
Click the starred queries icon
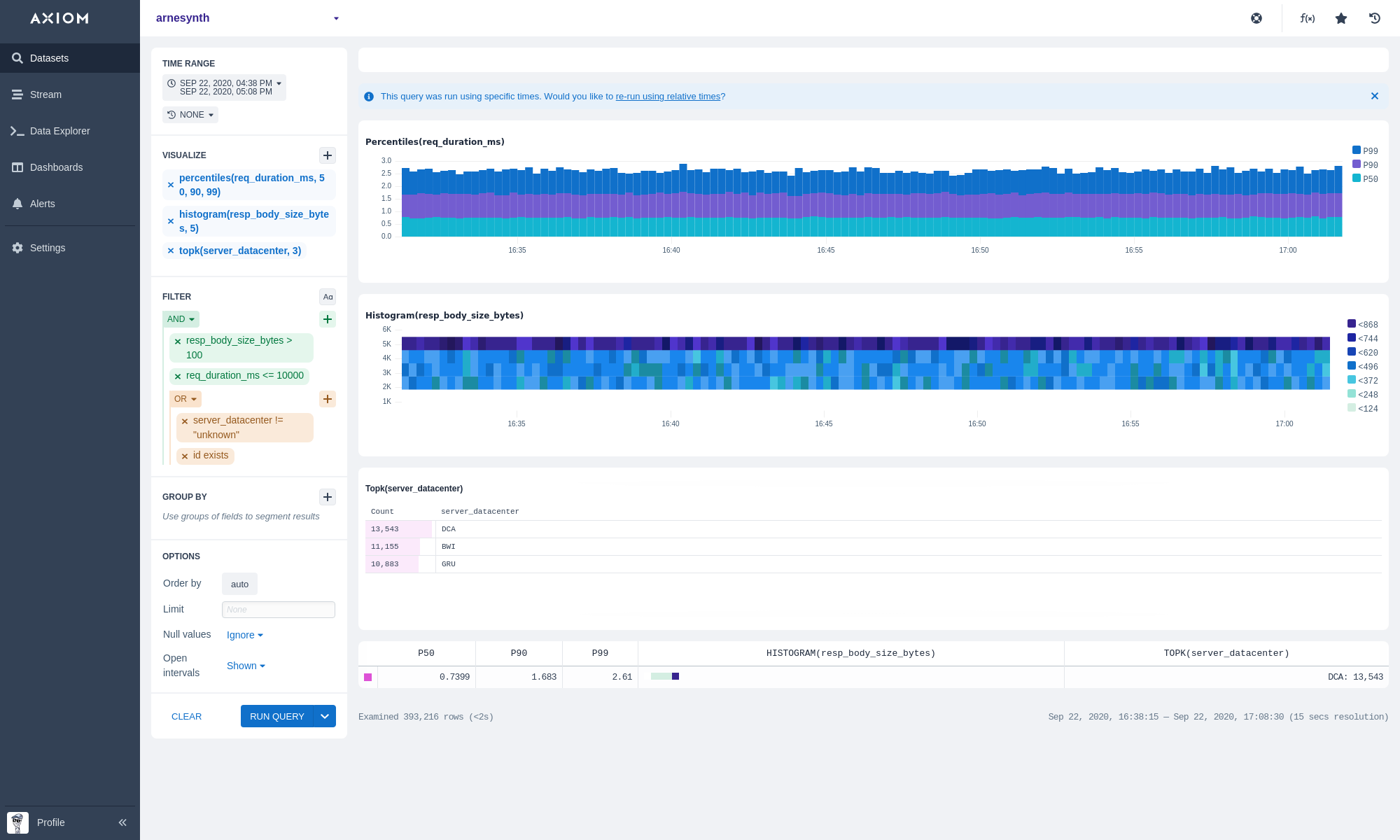click(x=1341, y=18)
